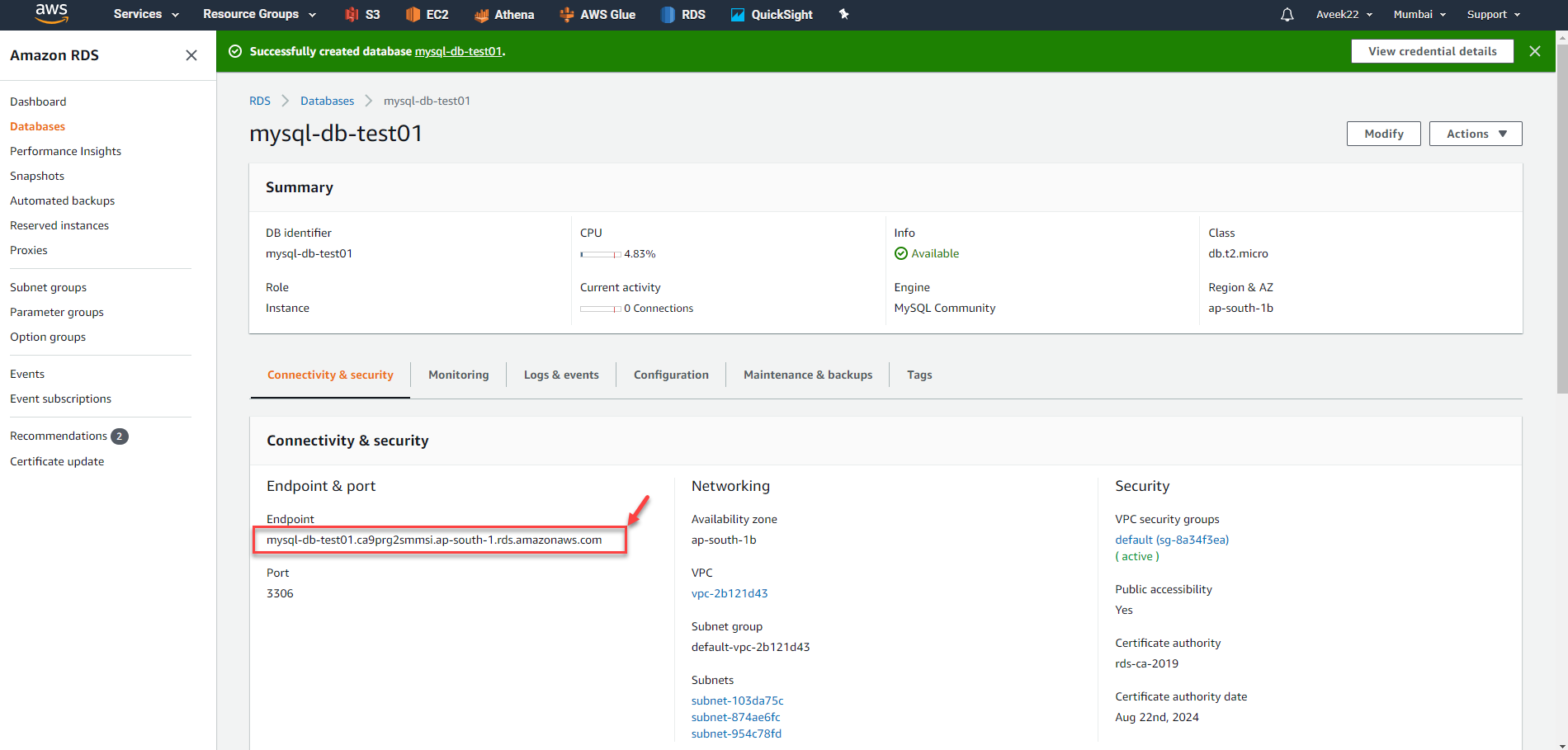Image resolution: width=1568 pixels, height=750 pixels.
Task: Click the AWS logo in header
Action: click(x=51, y=14)
